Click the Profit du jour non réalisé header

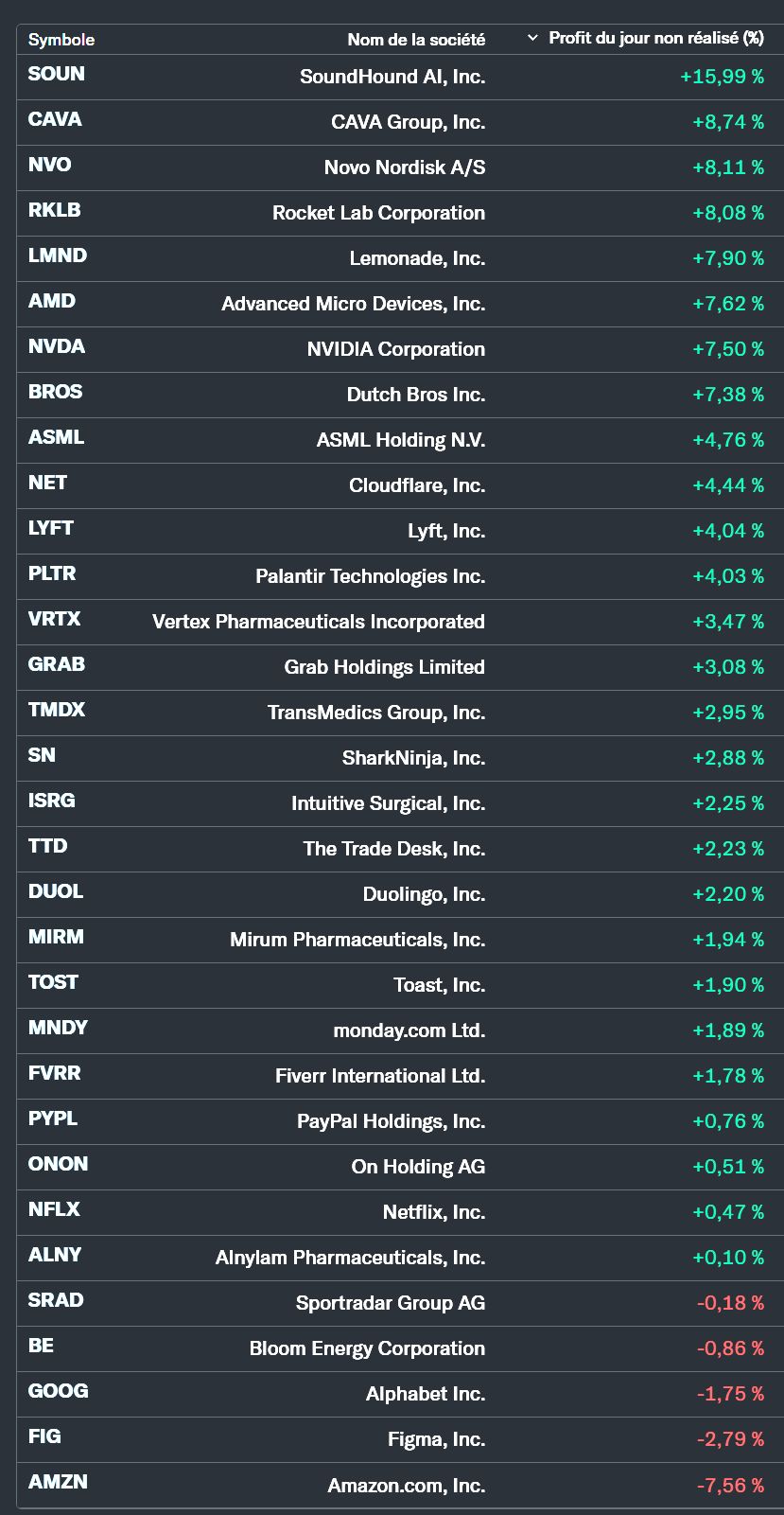click(655, 38)
